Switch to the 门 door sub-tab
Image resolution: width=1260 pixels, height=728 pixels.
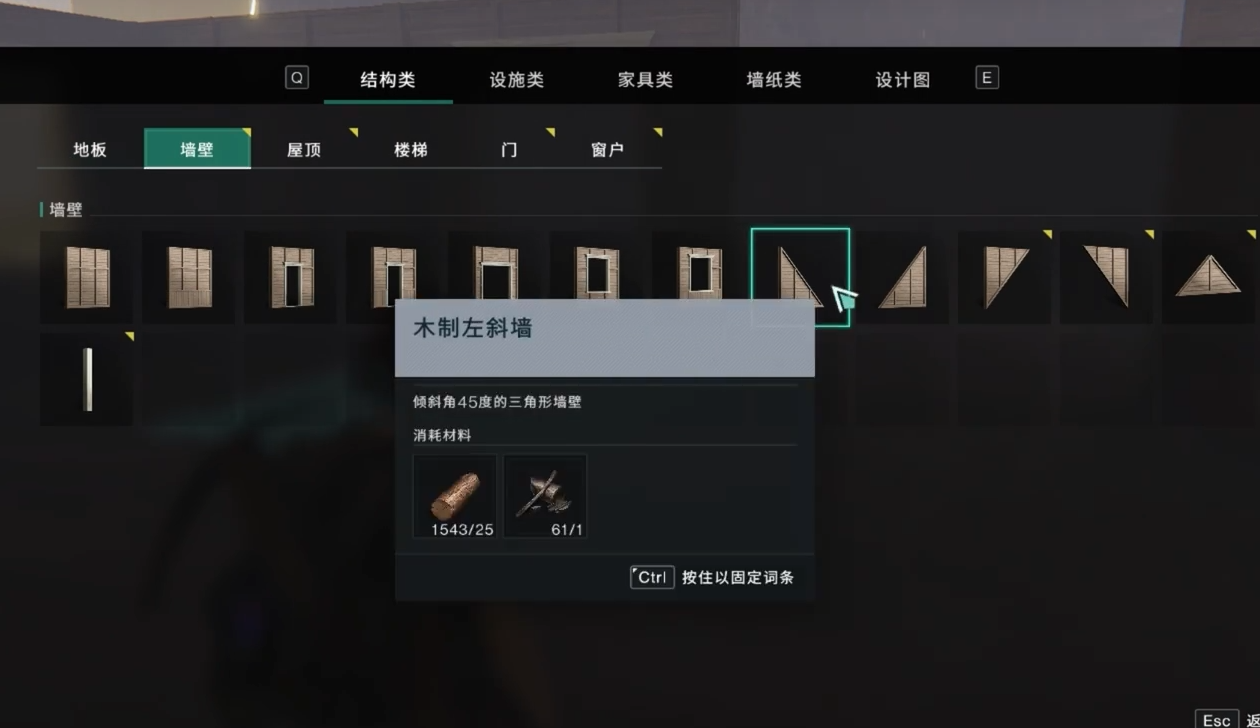pos(509,149)
